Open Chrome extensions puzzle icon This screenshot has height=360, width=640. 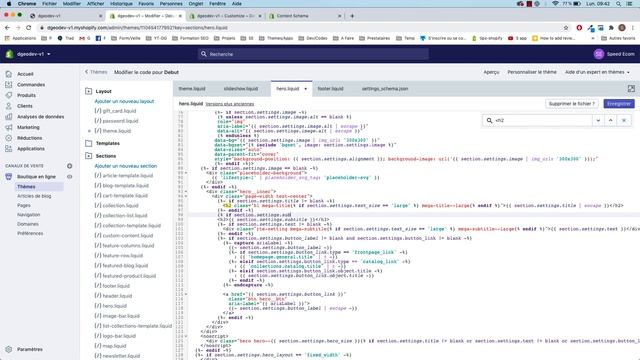click(x=611, y=28)
